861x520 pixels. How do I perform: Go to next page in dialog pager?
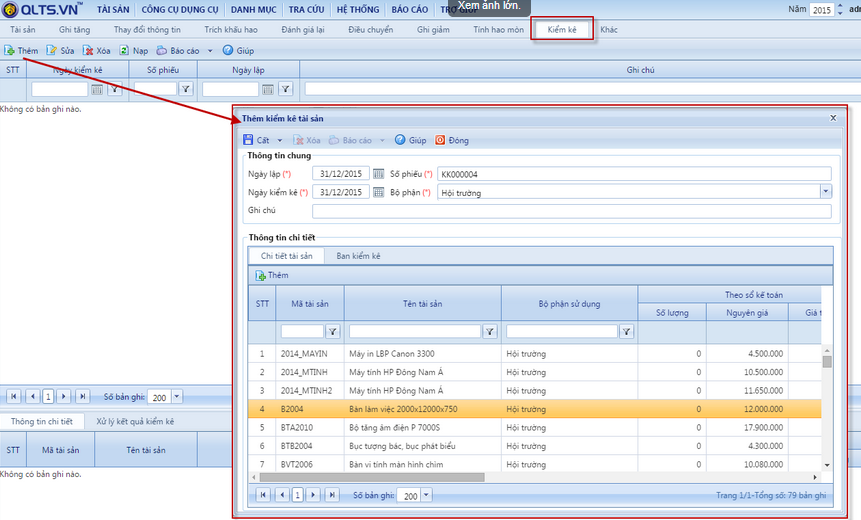click(x=314, y=495)
